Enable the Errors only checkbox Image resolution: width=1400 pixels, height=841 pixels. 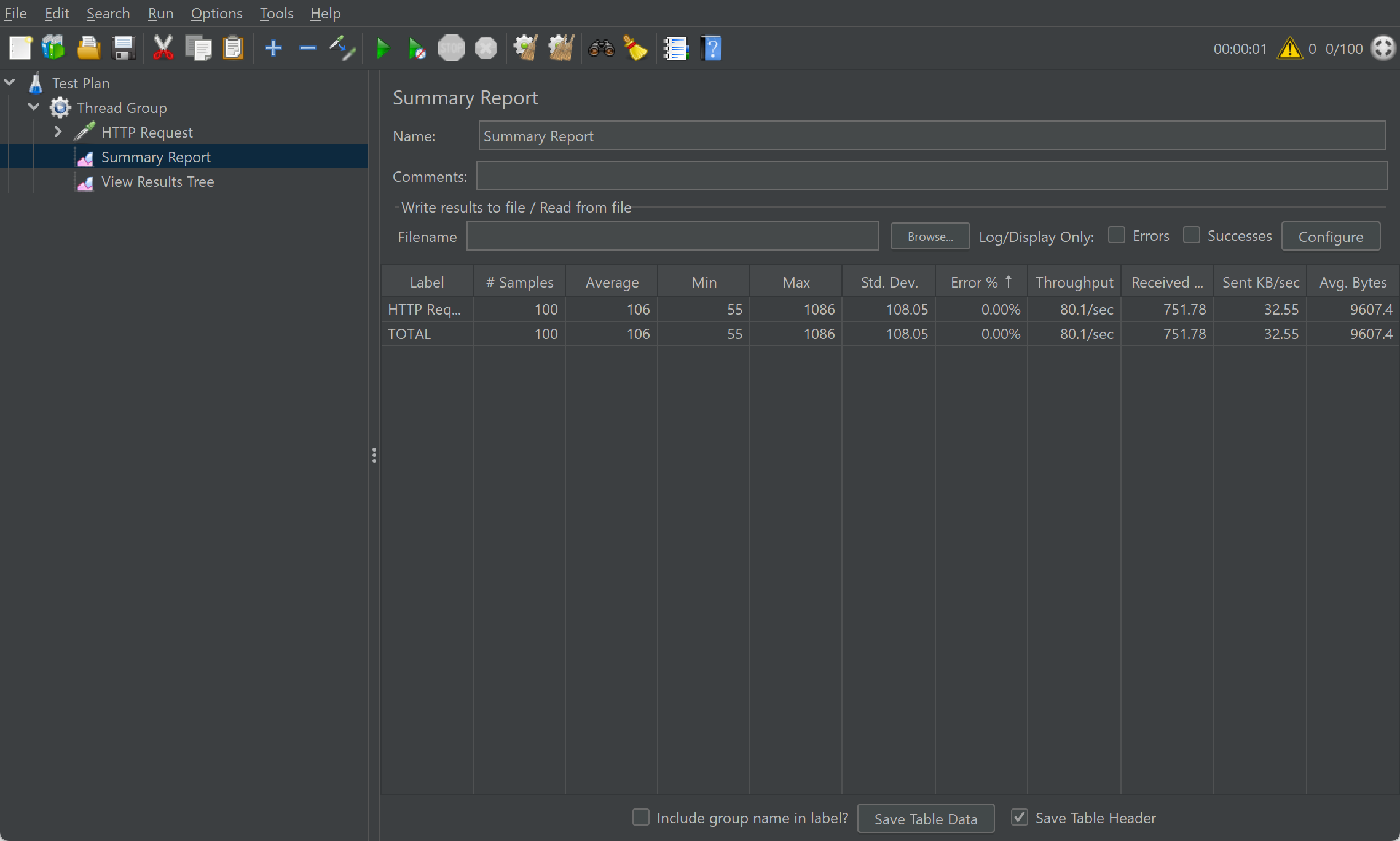point(1116,235)
